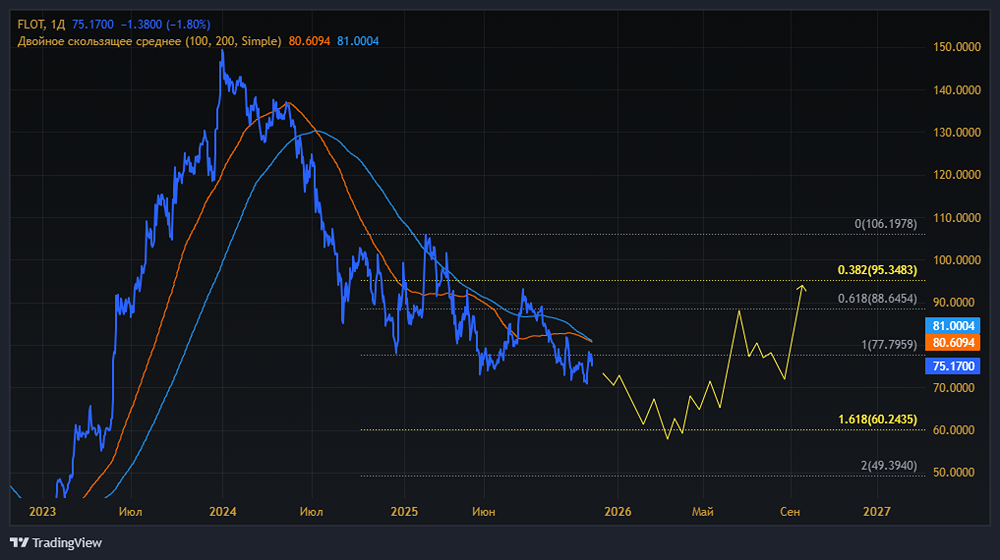
Task: Click the current price value 75.1700
Action: (92, 24)
